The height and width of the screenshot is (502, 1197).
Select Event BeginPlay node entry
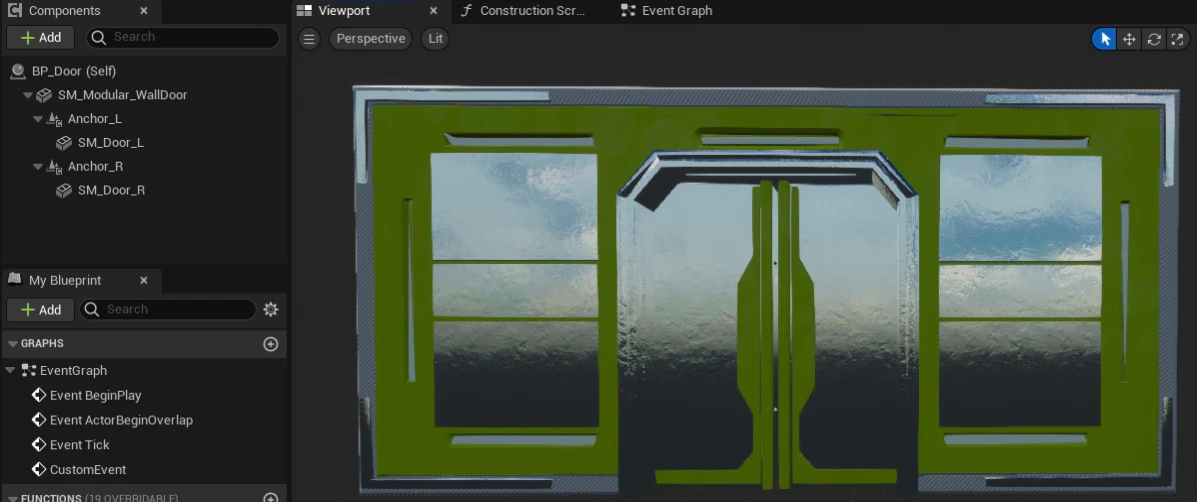coord(95,395)
